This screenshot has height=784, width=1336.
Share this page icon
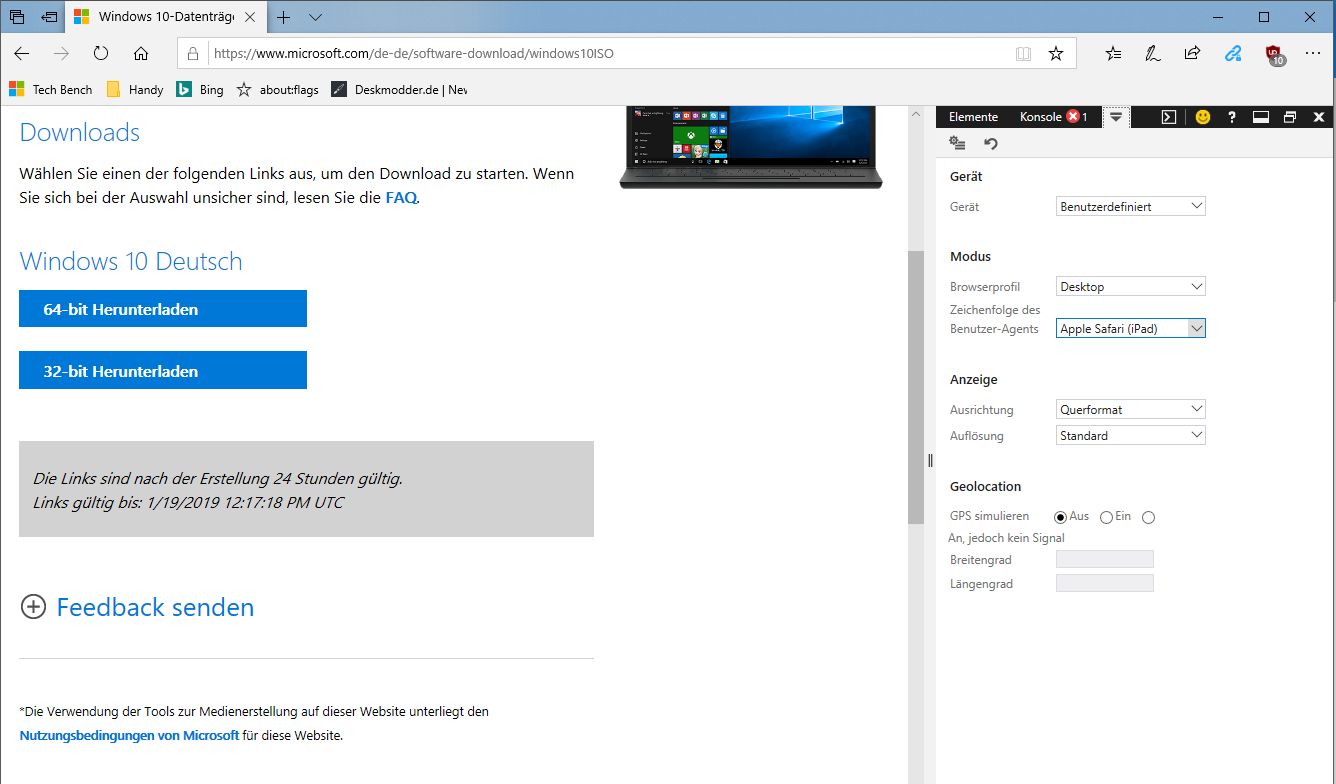tap(1192, 54)
